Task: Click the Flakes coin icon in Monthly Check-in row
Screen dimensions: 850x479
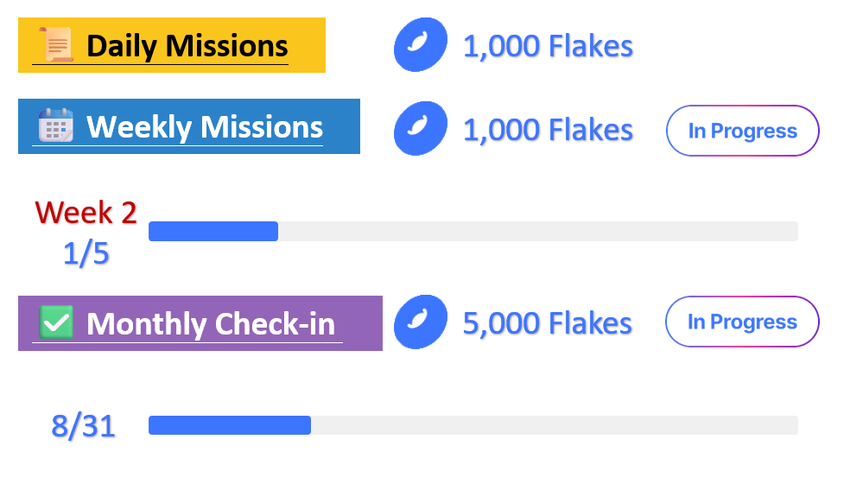Action: [x=420, y=323]
